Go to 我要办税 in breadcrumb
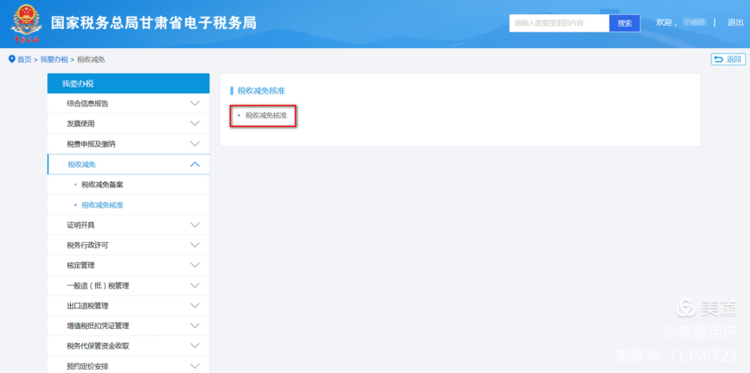The image size is (750, 373). [x=54, y=59]
